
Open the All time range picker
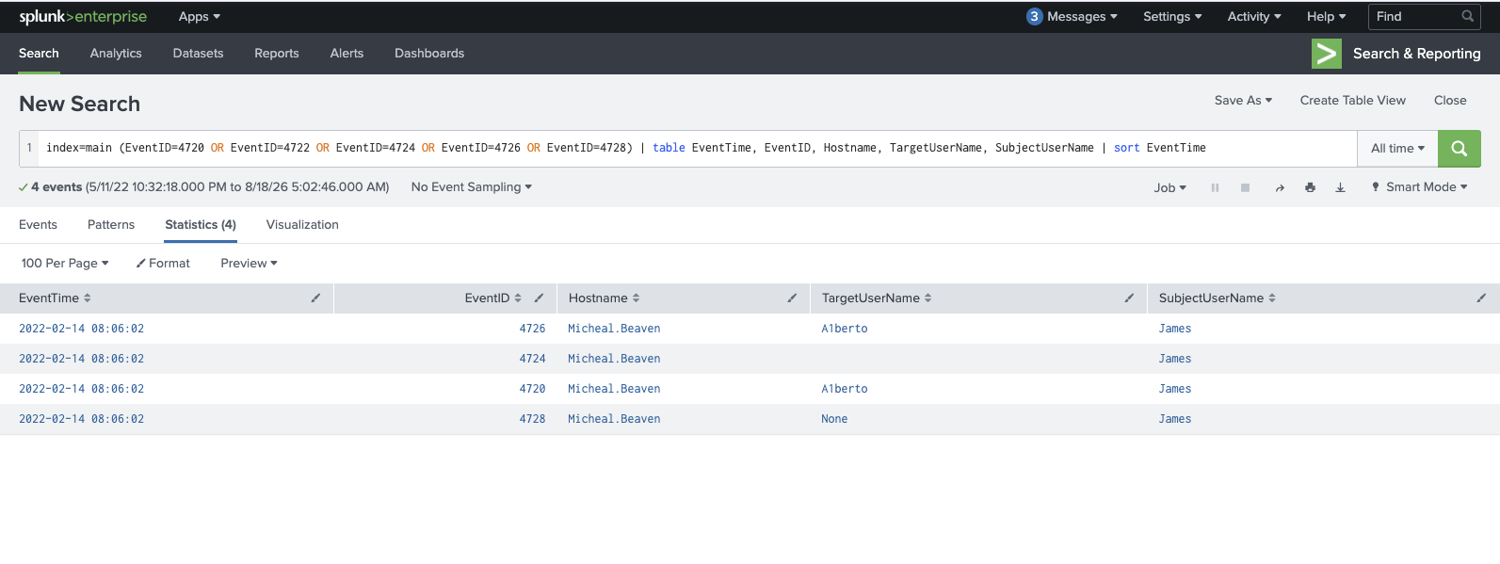[1397, 148]
